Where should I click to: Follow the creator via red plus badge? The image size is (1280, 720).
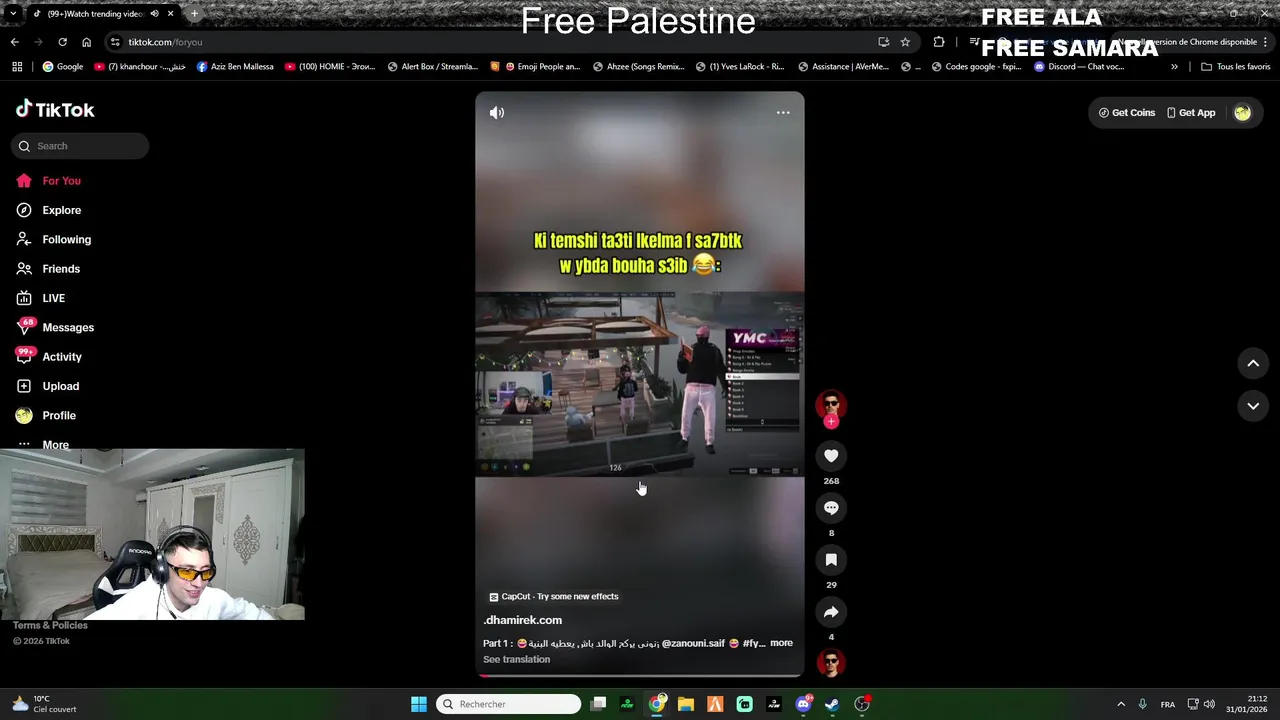[x=831, y=422]
